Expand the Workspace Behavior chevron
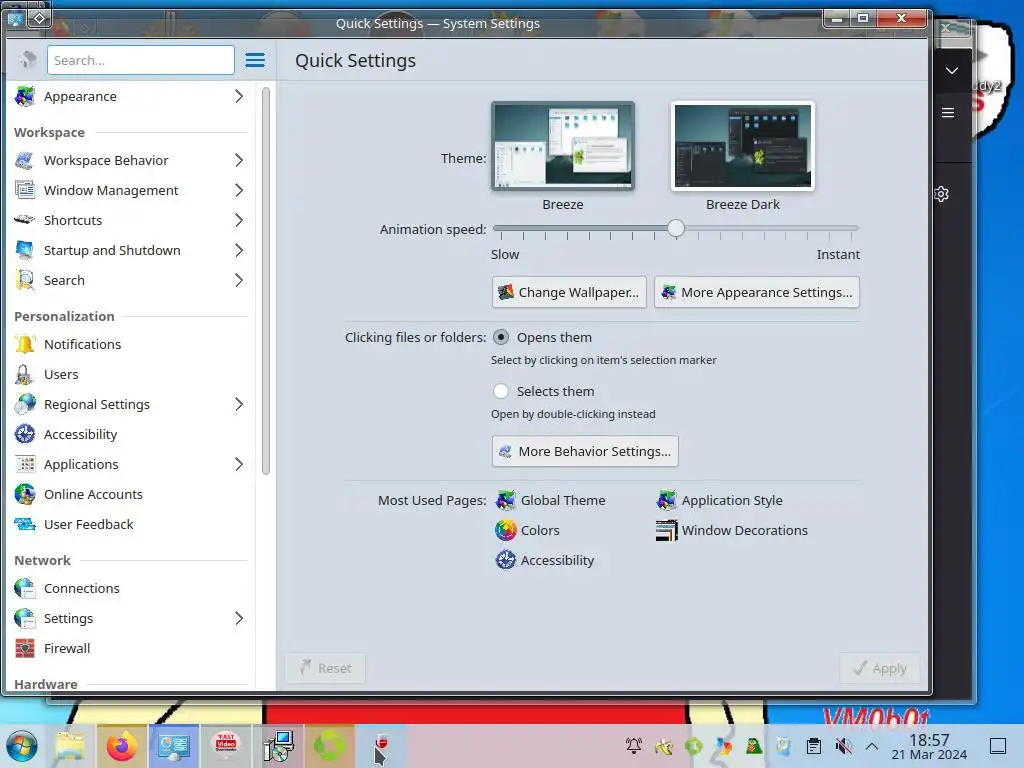The image size is (1024, 768). (239, 161)
